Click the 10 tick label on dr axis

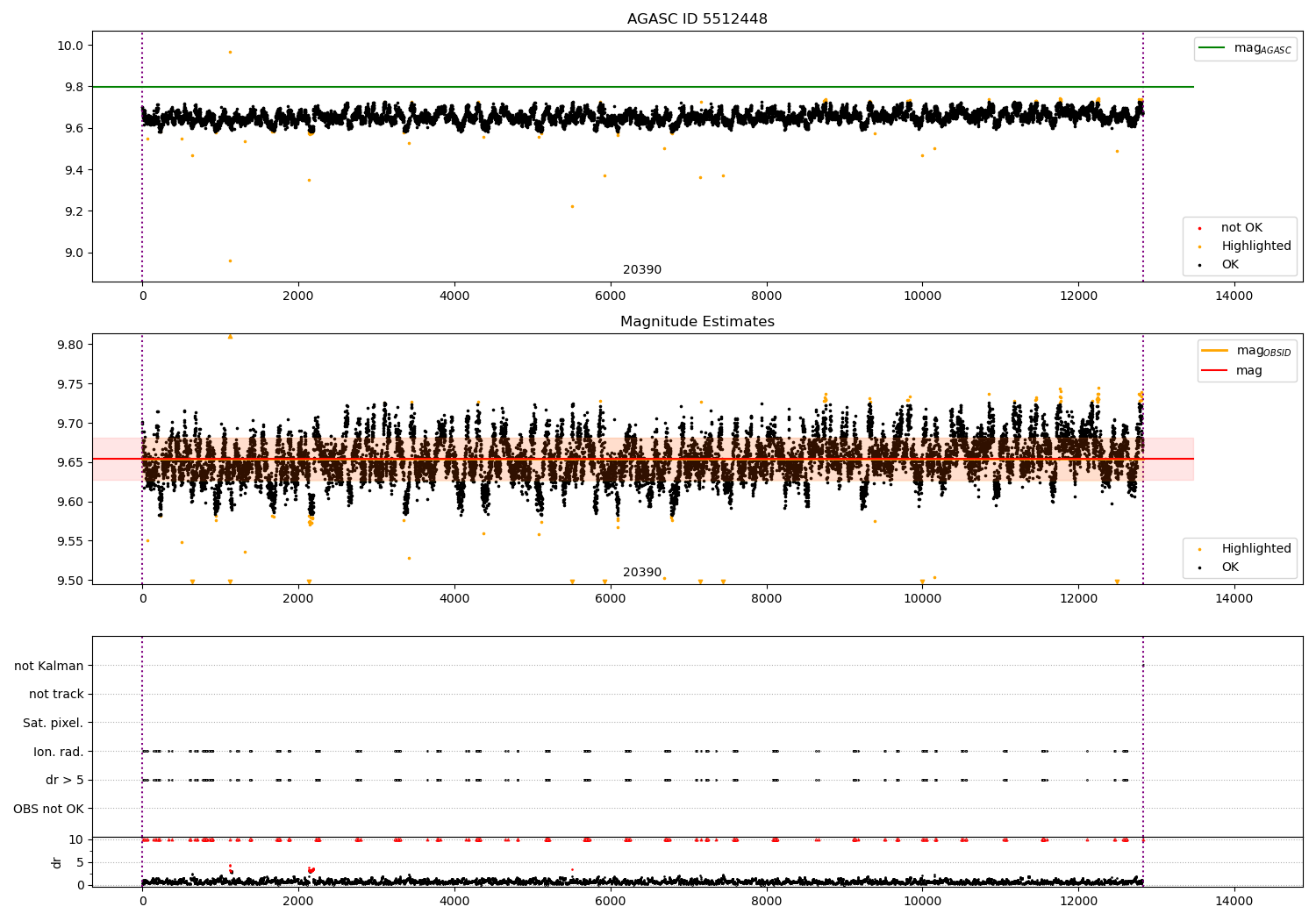[76, 839]
